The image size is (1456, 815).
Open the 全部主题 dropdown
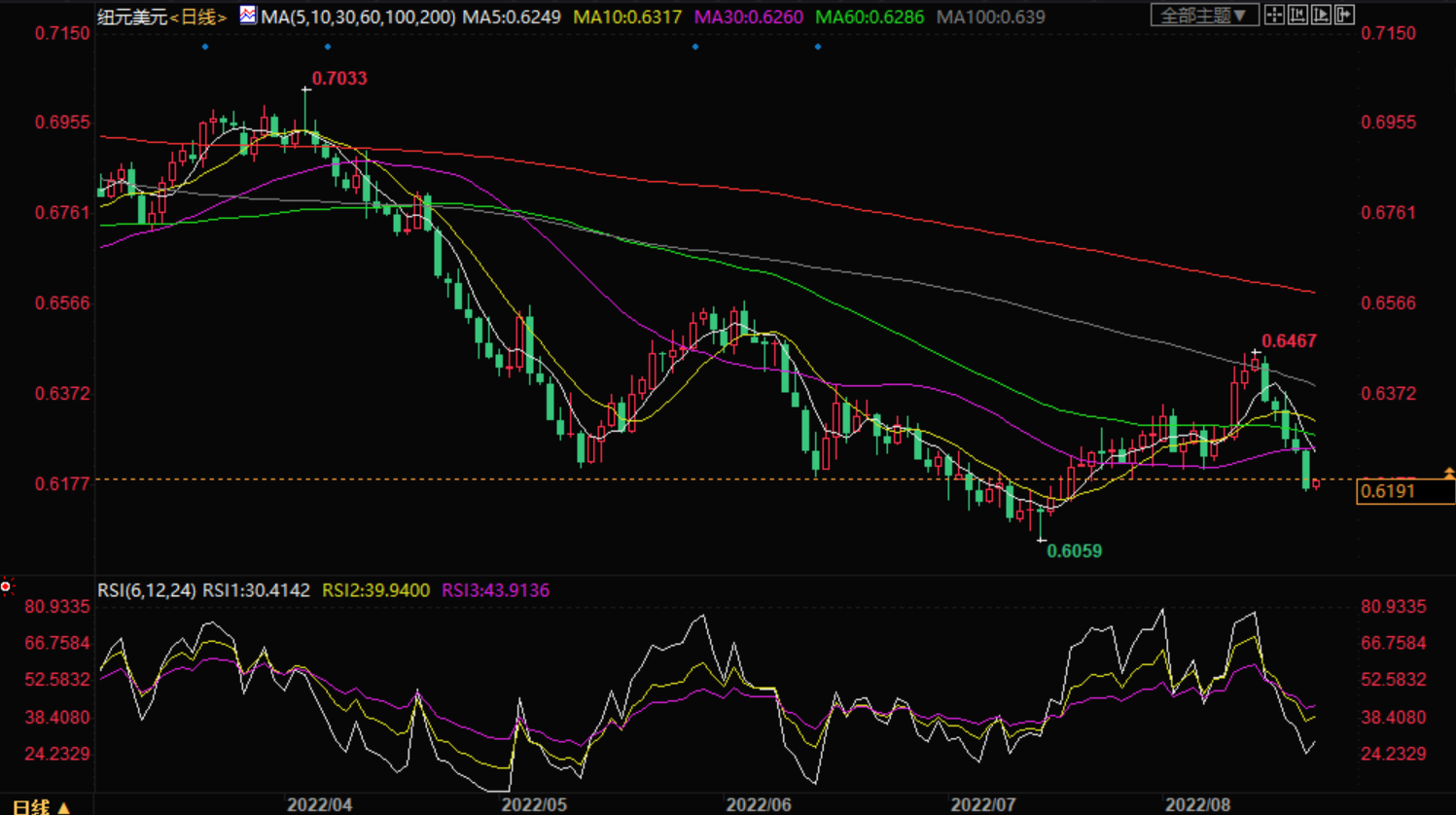tap(1204, 16)
